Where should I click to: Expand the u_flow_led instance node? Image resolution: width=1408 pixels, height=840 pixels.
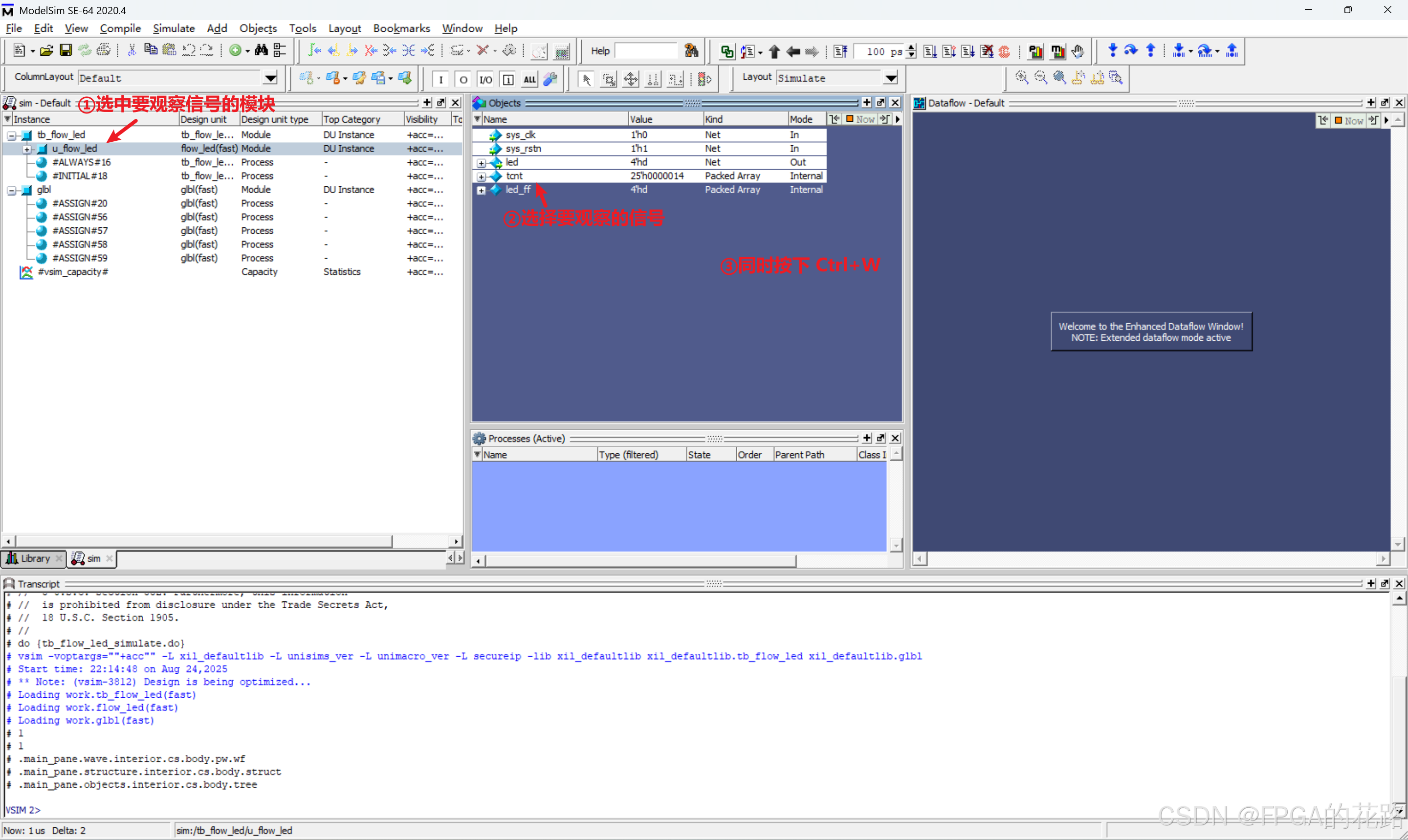[x=26, y=149]
